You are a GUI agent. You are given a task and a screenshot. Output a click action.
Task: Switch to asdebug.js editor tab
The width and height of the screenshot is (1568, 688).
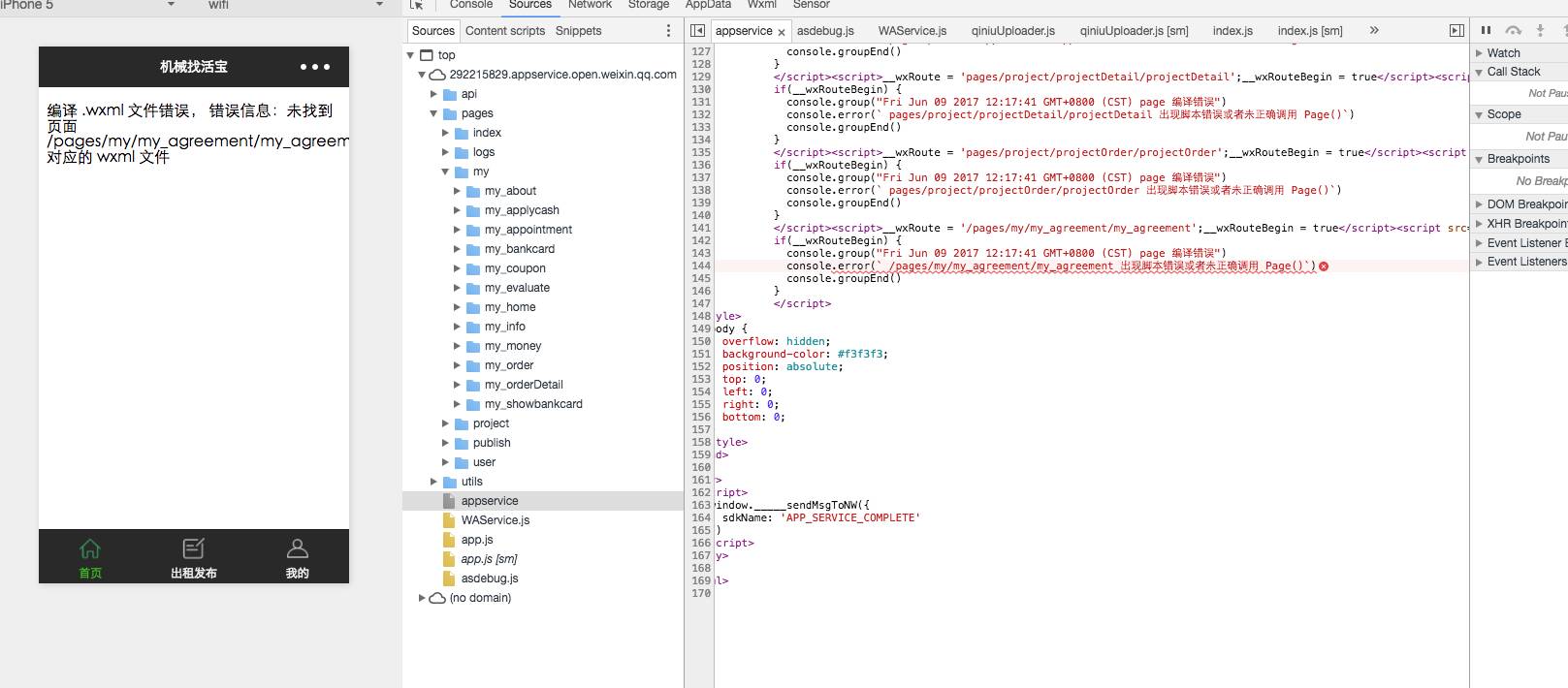click(x=825, y=31)
